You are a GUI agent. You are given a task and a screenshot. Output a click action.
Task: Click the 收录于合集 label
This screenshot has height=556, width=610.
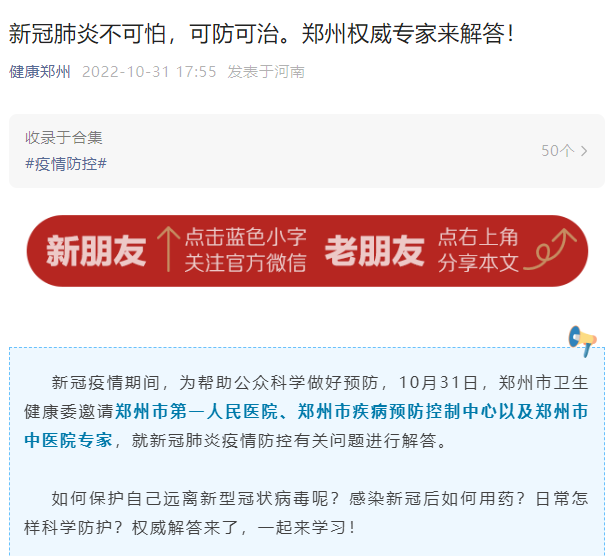64,138
